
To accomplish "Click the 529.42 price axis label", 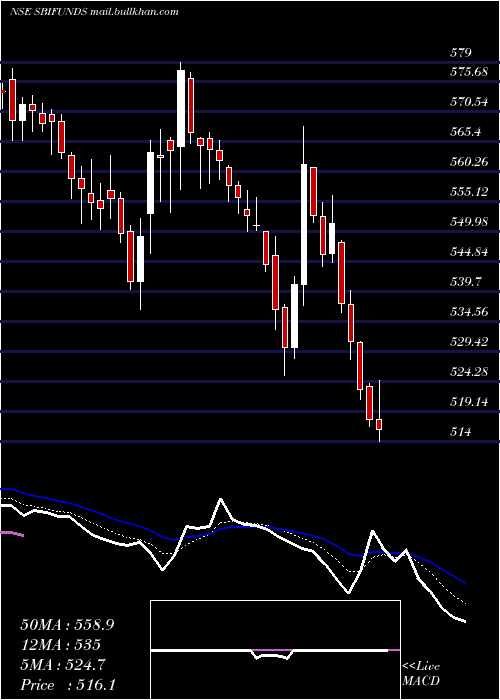I will (469, 342).
